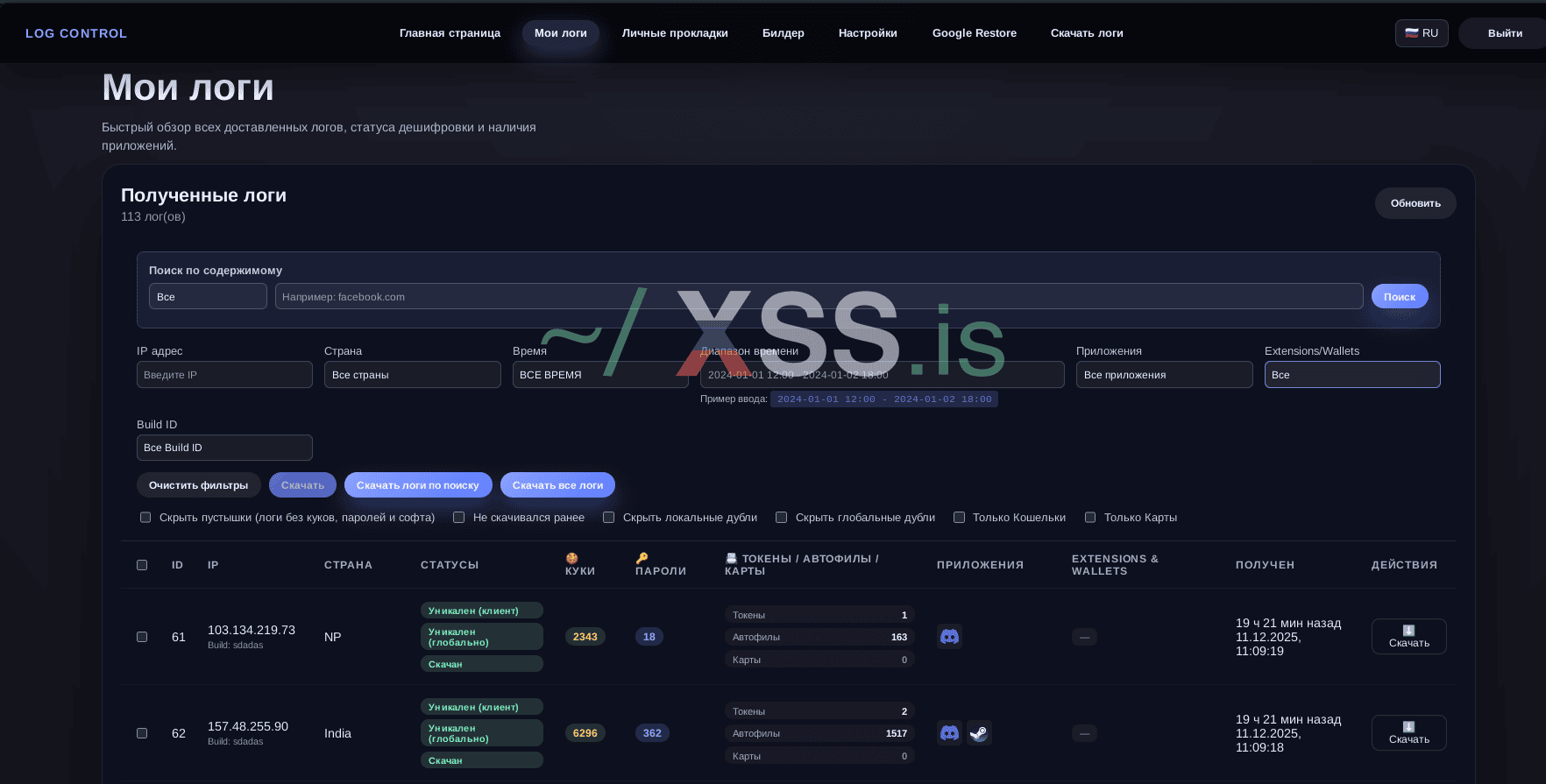Click the cookie count 2343 badge
Image resolution: width=1546 pixels, height=784 pixels.
tap(585, 637)
